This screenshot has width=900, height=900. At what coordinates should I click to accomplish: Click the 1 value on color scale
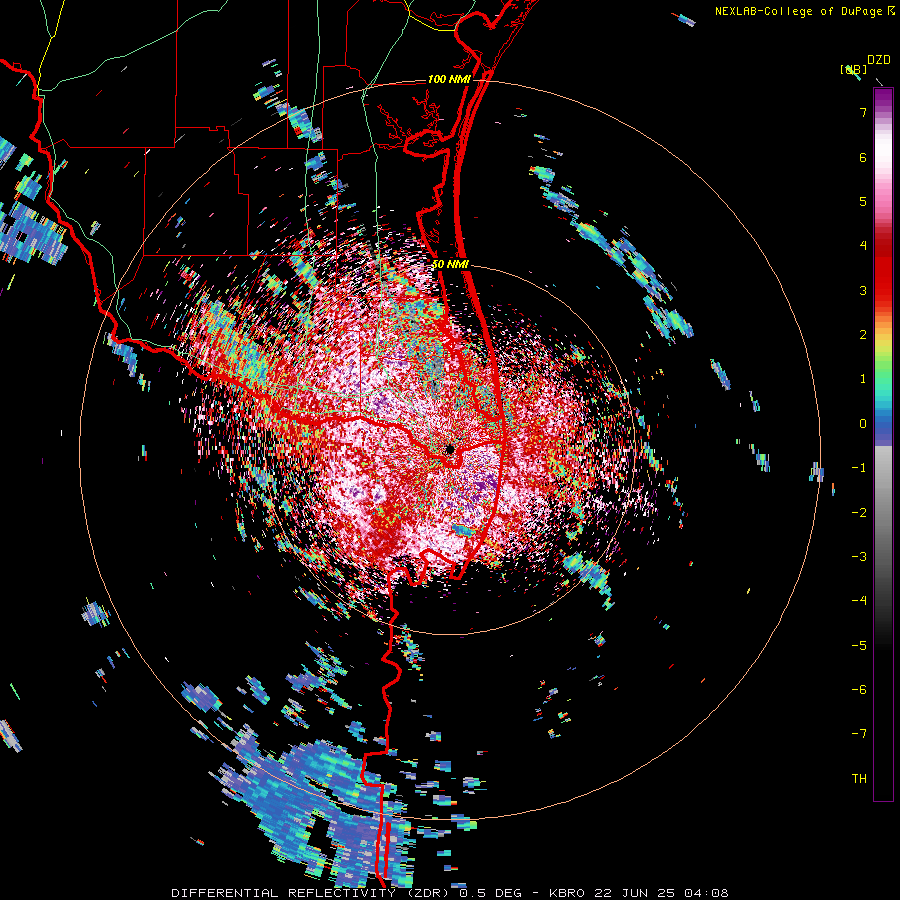coord(863,379)
